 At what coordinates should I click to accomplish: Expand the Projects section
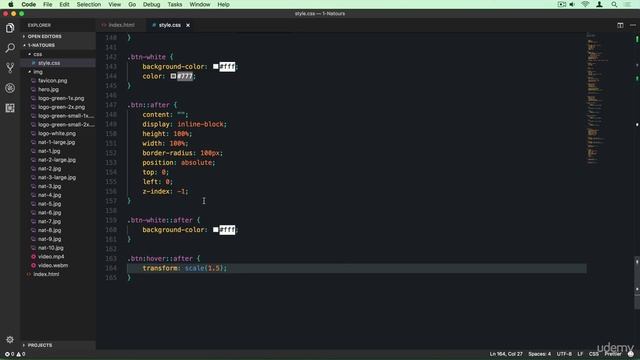(58, 345)
